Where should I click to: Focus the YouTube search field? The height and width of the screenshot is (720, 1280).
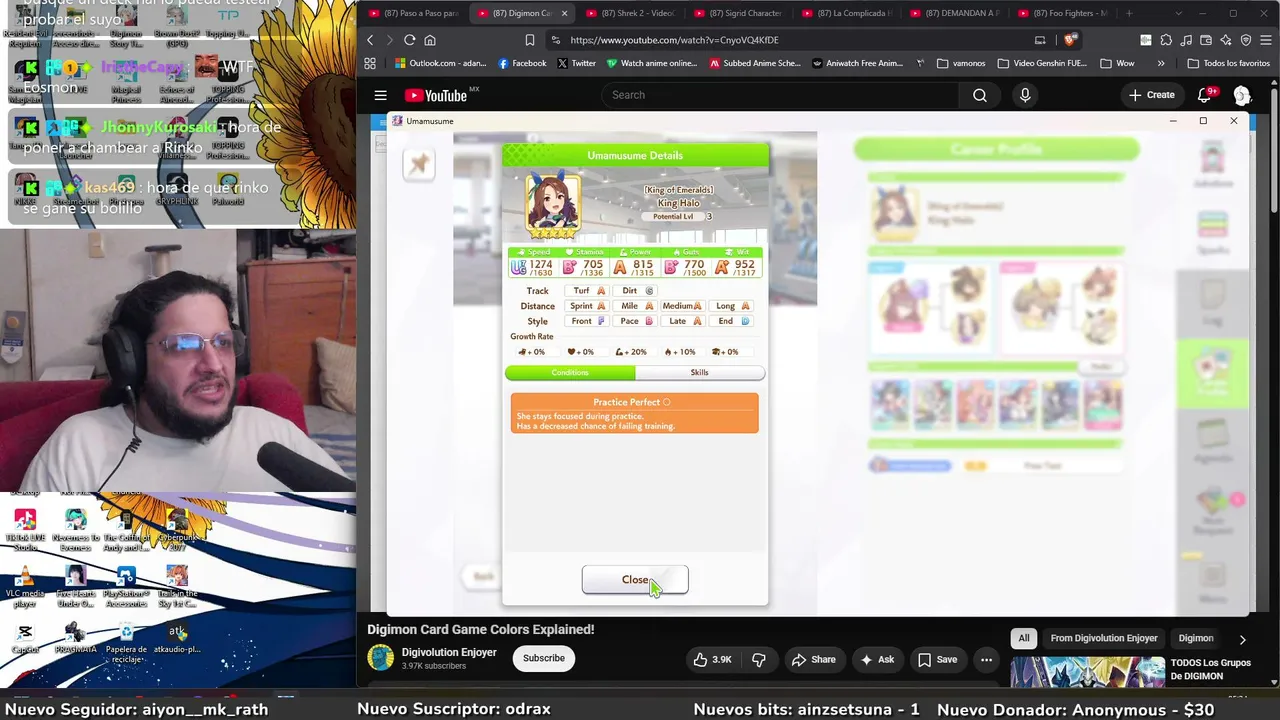(x=780, y=95)
